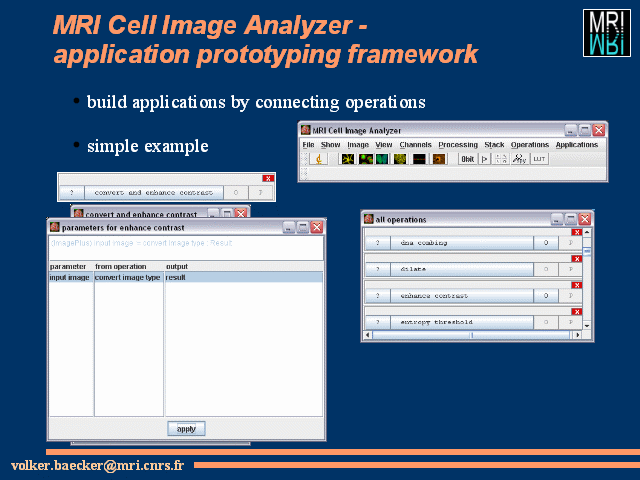Remove dna combing with its red X
The height and width of the screenshot is (480, 640).
(x=576, y=232)
